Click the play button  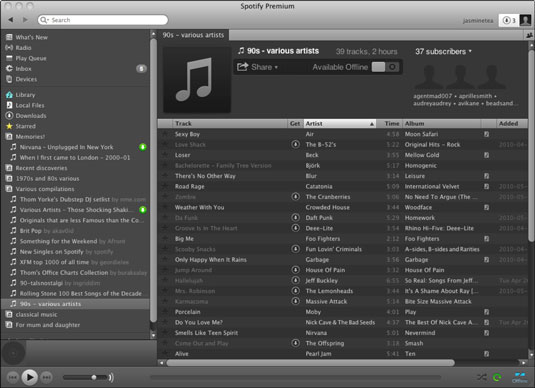tap(30, 377)
